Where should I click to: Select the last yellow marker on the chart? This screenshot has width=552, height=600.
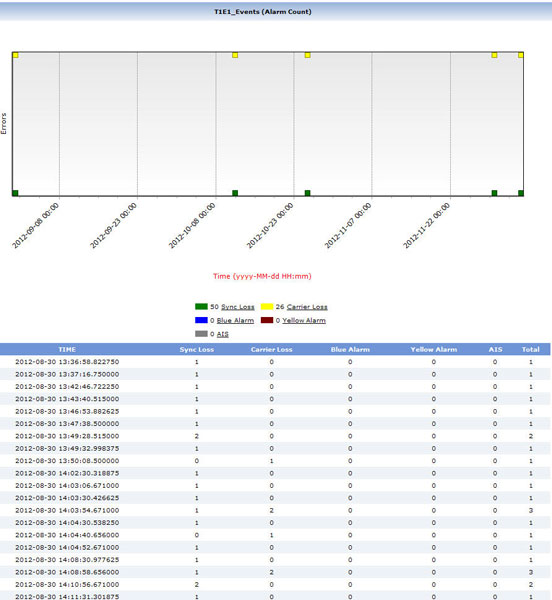pos(521,55)
